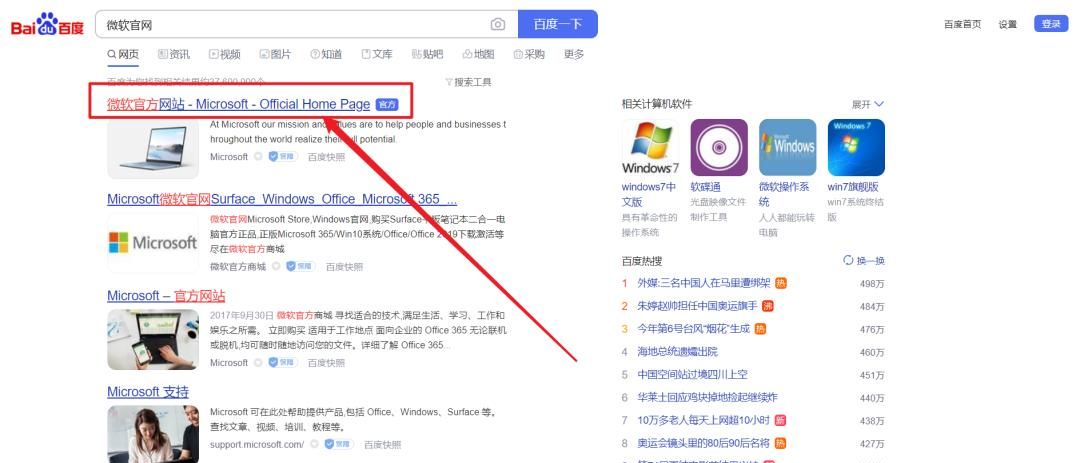The image size is (1080, 463).
Task: Open hot search 华莱士回应鸡块掉地捡起继续炸
Action: pos(707,398)
